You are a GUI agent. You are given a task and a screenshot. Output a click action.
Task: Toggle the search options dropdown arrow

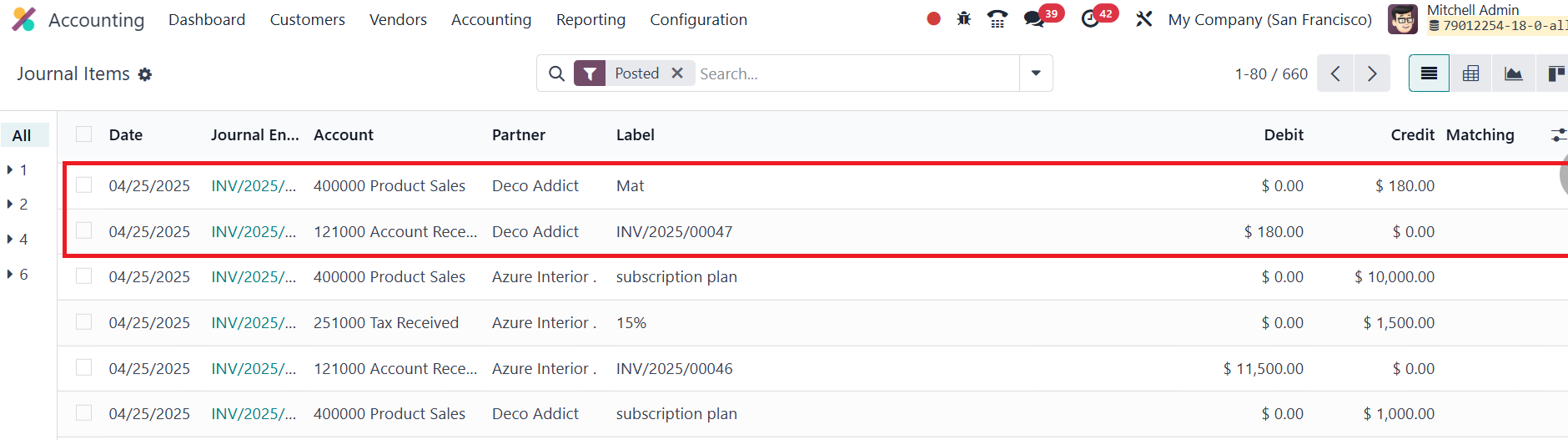click(x=1036, y=73)
